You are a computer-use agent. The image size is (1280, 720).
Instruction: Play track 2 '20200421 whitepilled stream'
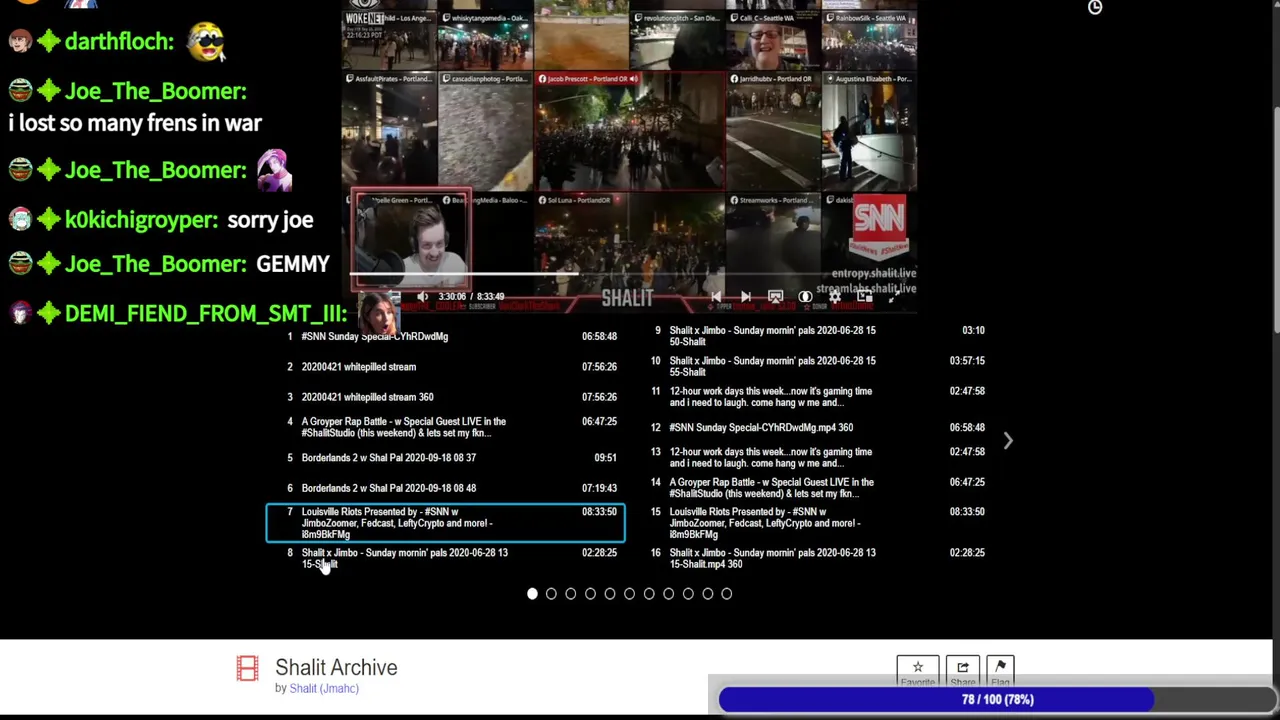click(446, 367)
